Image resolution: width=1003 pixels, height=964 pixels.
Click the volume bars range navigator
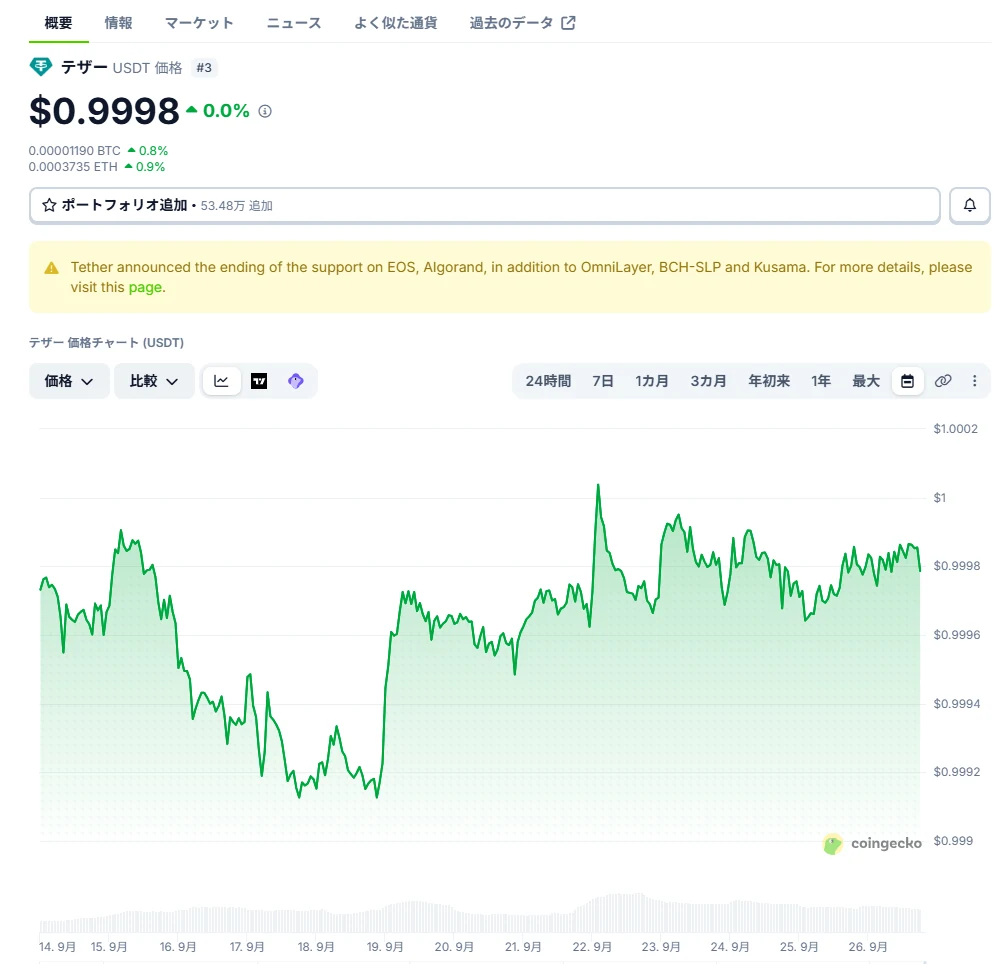point(480,913)
